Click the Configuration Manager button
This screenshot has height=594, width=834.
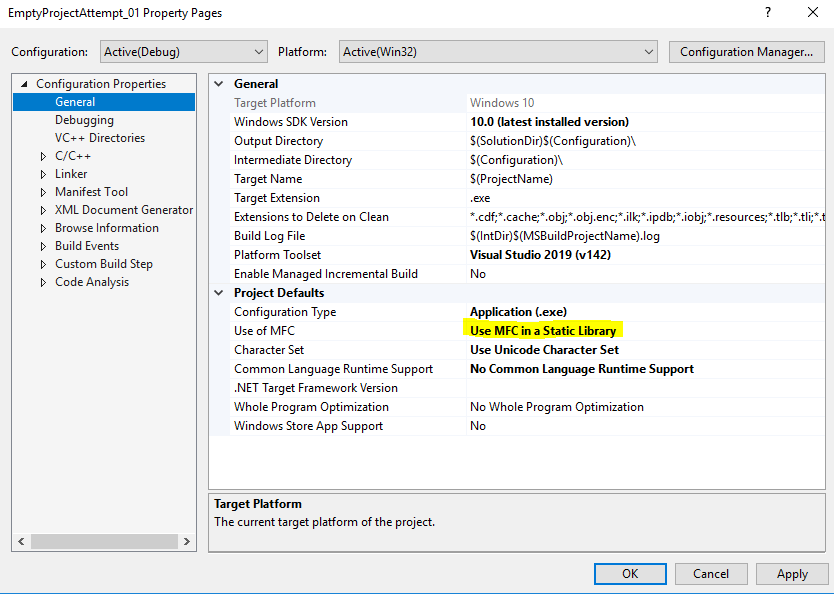[x=746, y=51]
